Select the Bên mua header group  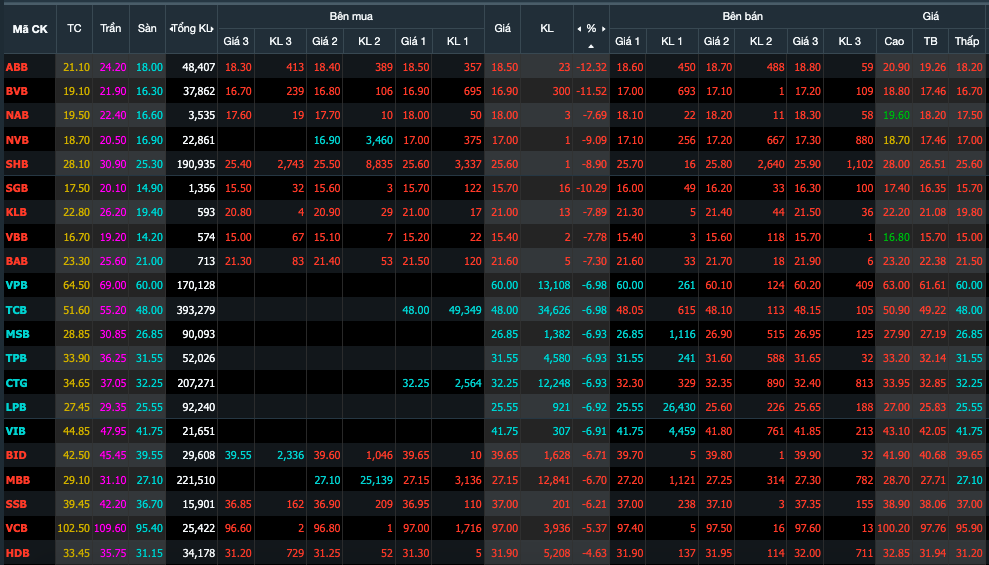click(351, 17)
